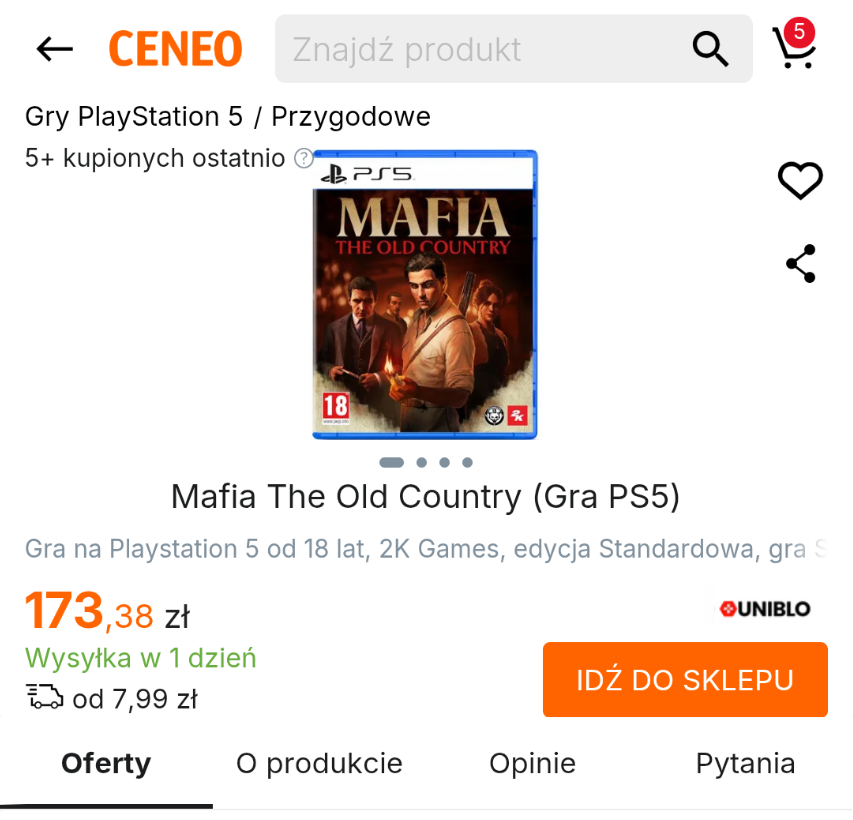The image size is (853, 820).
Task: Select the Oferty tab
Action: click(106, 763)
